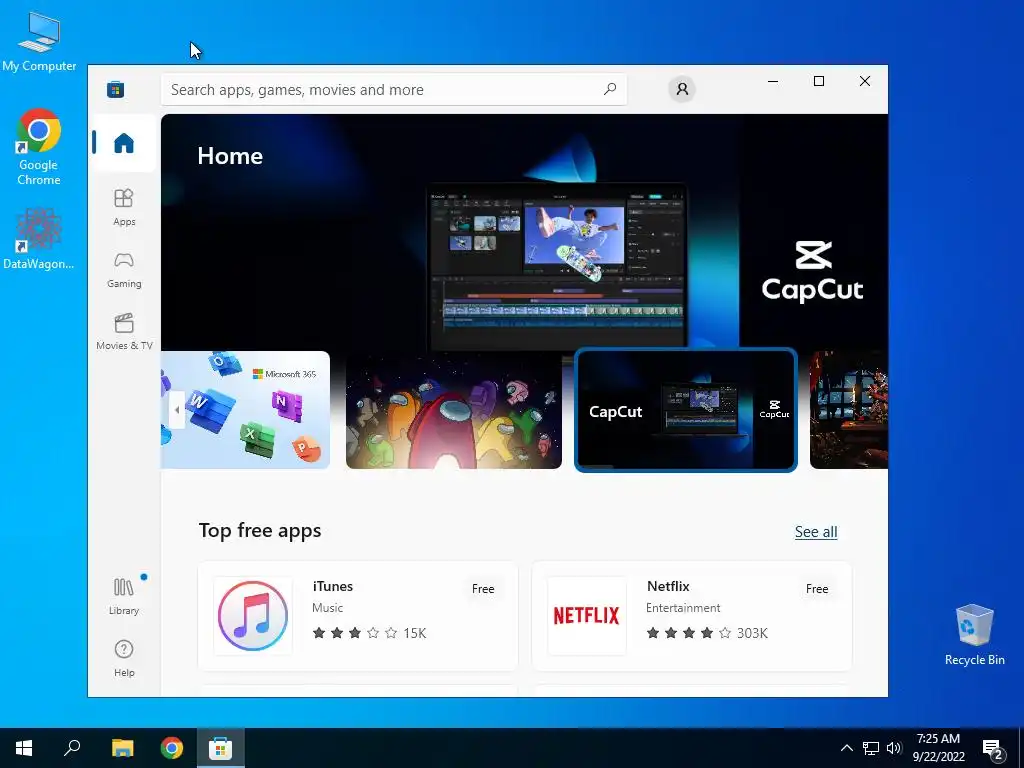The image size is (1024, 768).
Task: Click the Netflix 303K rating stars
Action: [x=707, y=633]
